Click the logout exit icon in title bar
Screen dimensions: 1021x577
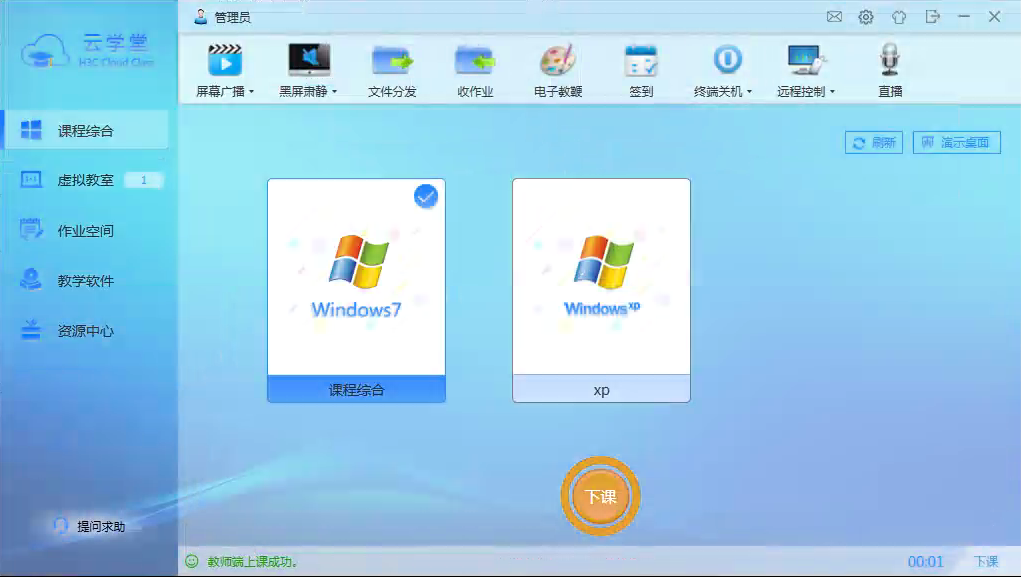(x=932, y=17)
